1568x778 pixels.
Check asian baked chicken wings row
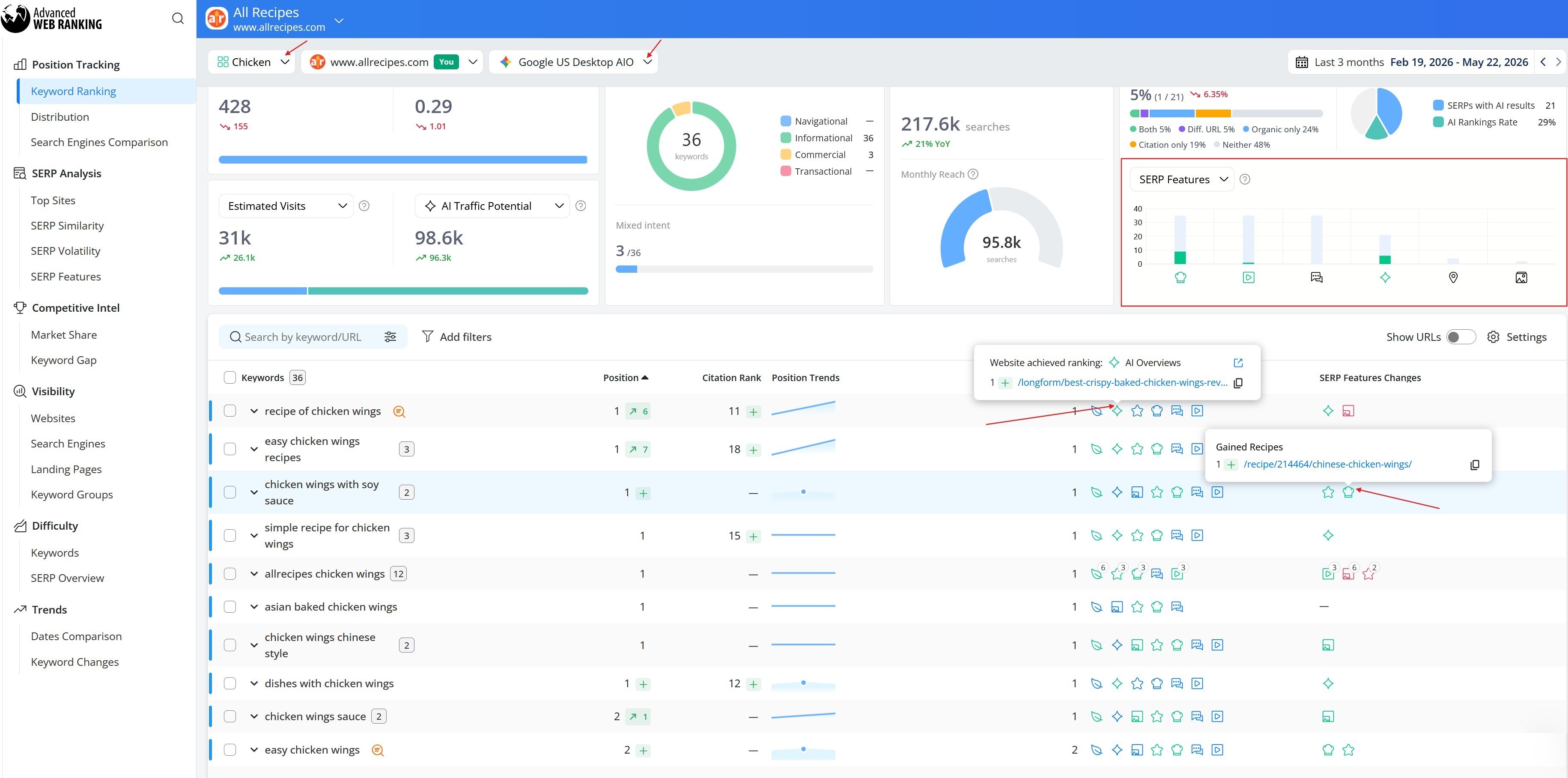point(230,606)
